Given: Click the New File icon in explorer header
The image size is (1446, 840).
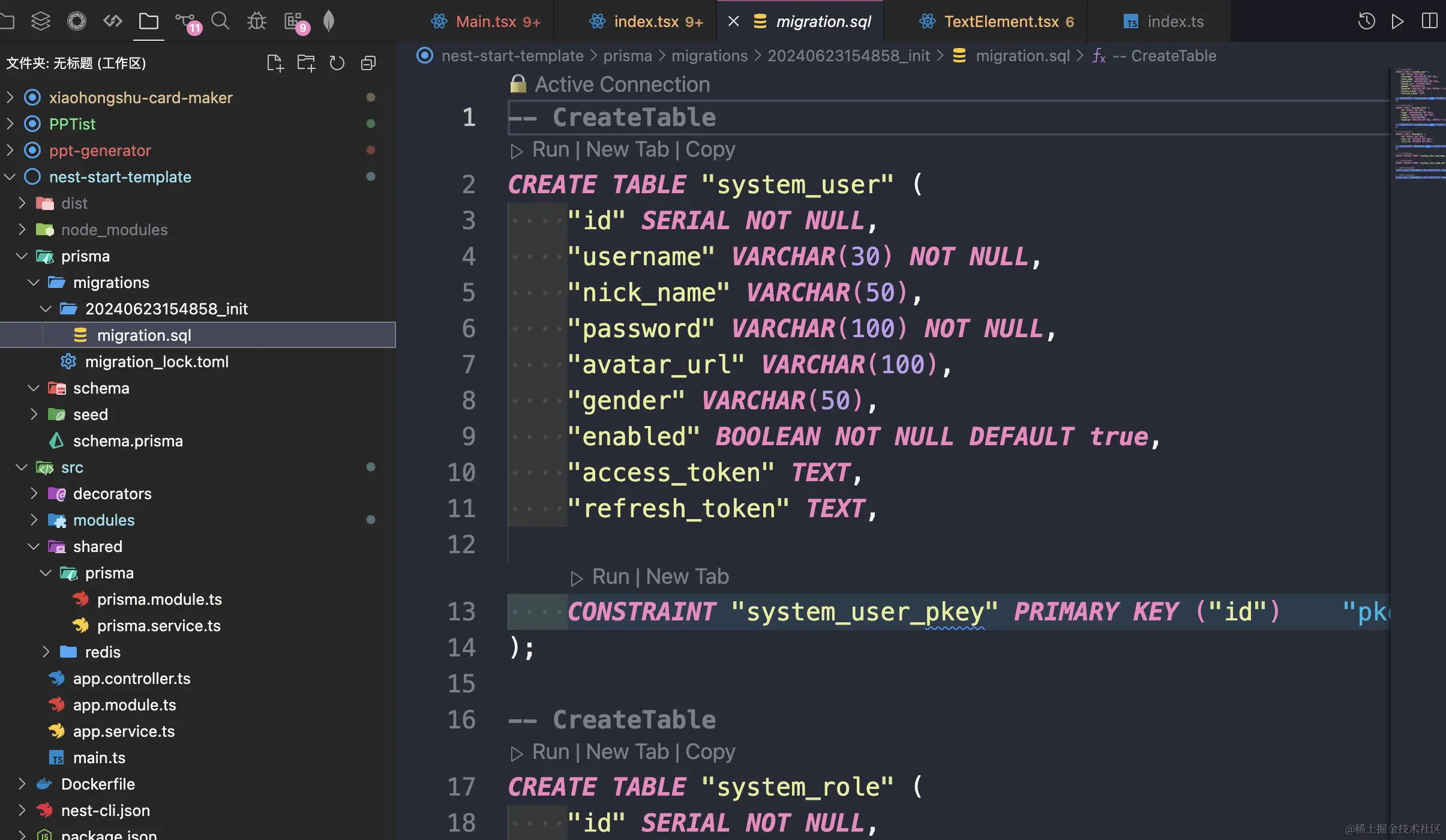Looking at the screenshot, I should tap(275, 63).
